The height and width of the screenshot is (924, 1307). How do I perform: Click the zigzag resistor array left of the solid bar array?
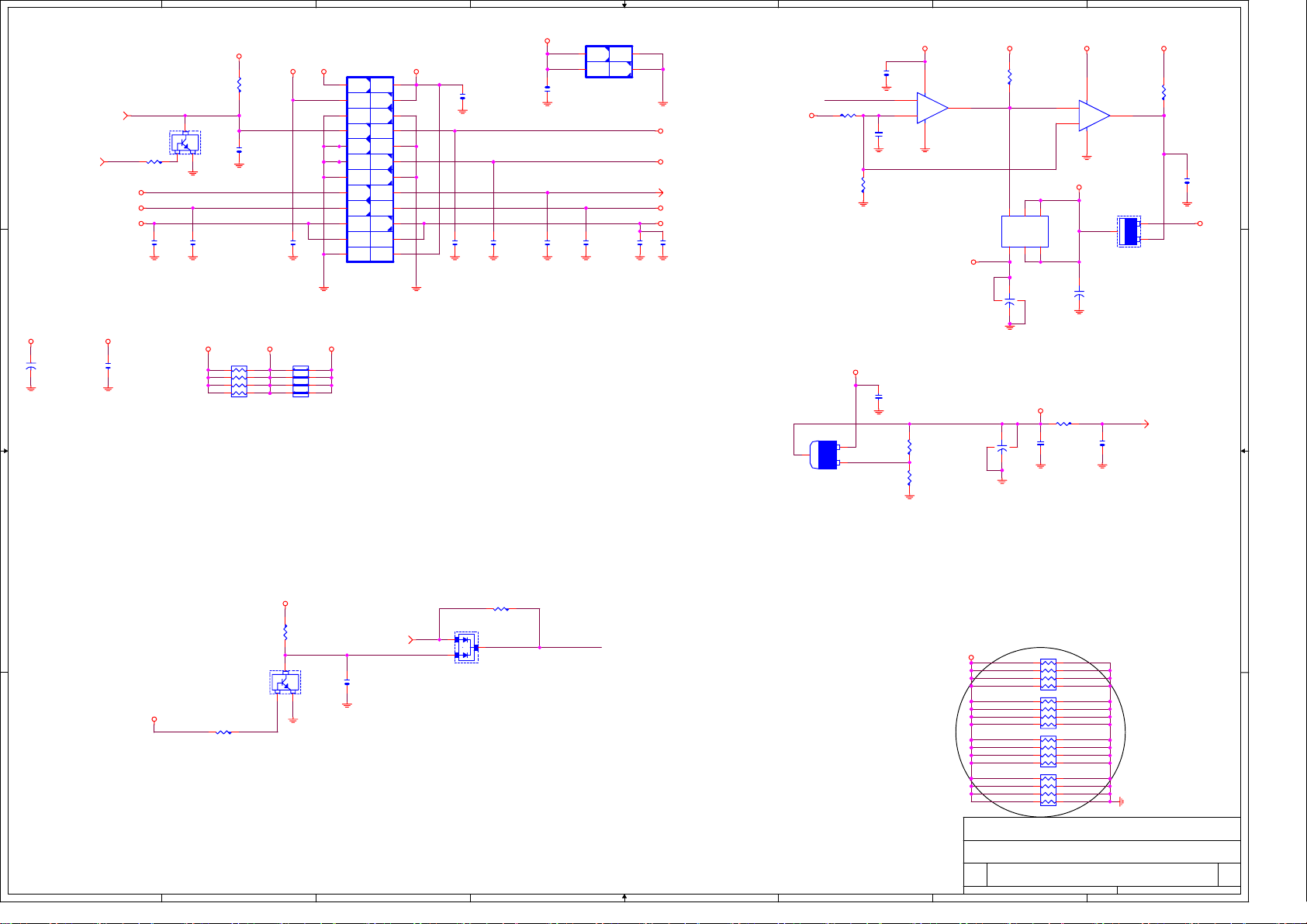click(239, 382)
